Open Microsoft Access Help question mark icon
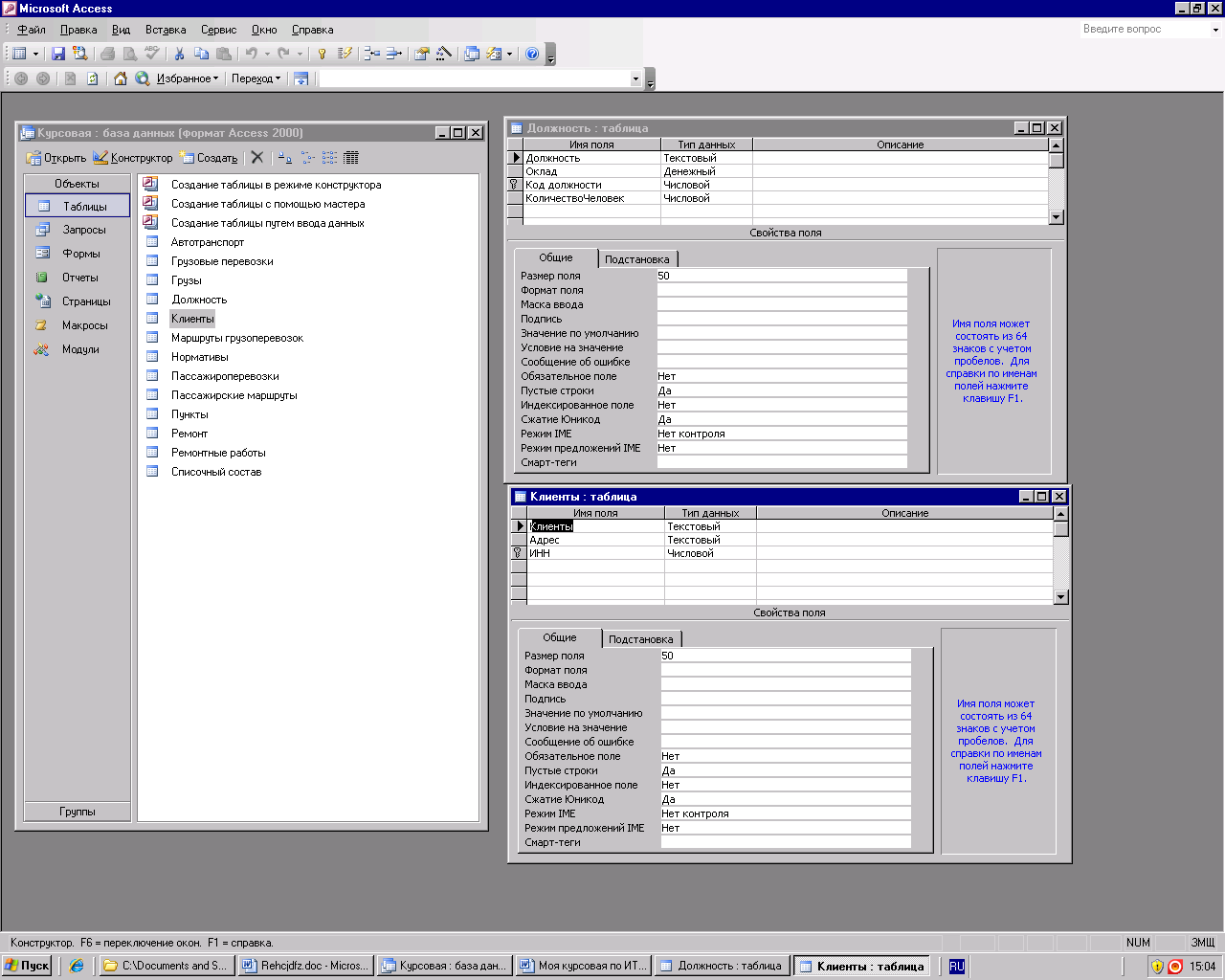 [532, 55]
